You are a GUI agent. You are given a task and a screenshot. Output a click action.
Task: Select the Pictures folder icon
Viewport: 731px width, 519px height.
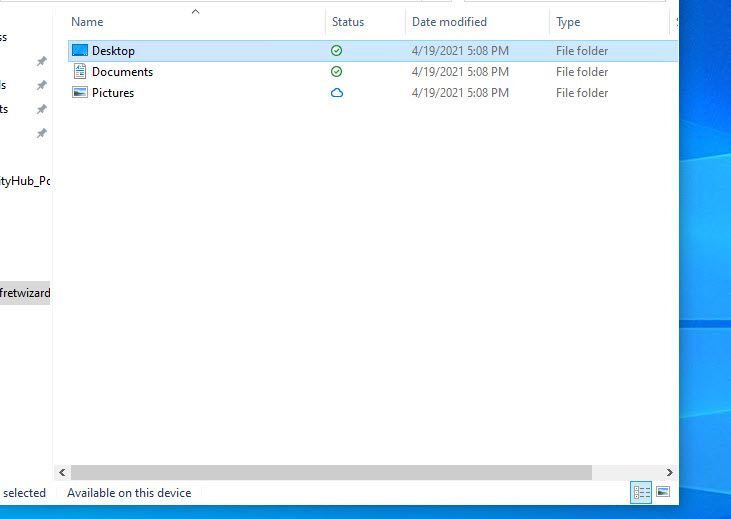point(80,93)
